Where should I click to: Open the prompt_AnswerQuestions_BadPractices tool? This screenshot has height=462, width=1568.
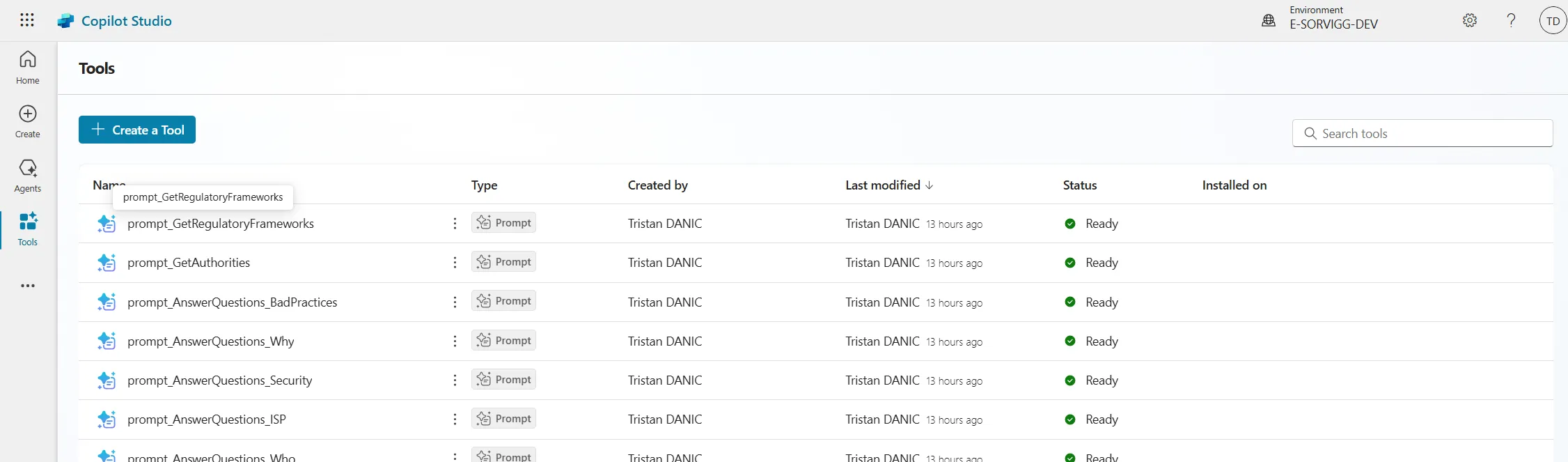[233, 302]
